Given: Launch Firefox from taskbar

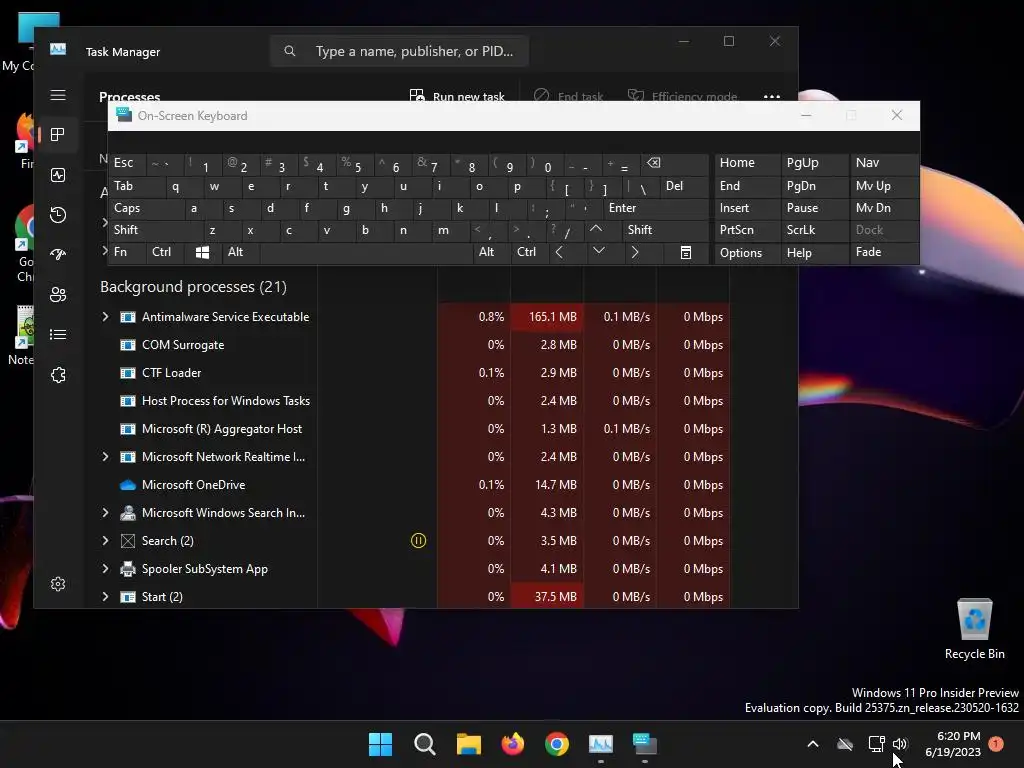Looking at the screenshot, I should (x=513, y=744).
